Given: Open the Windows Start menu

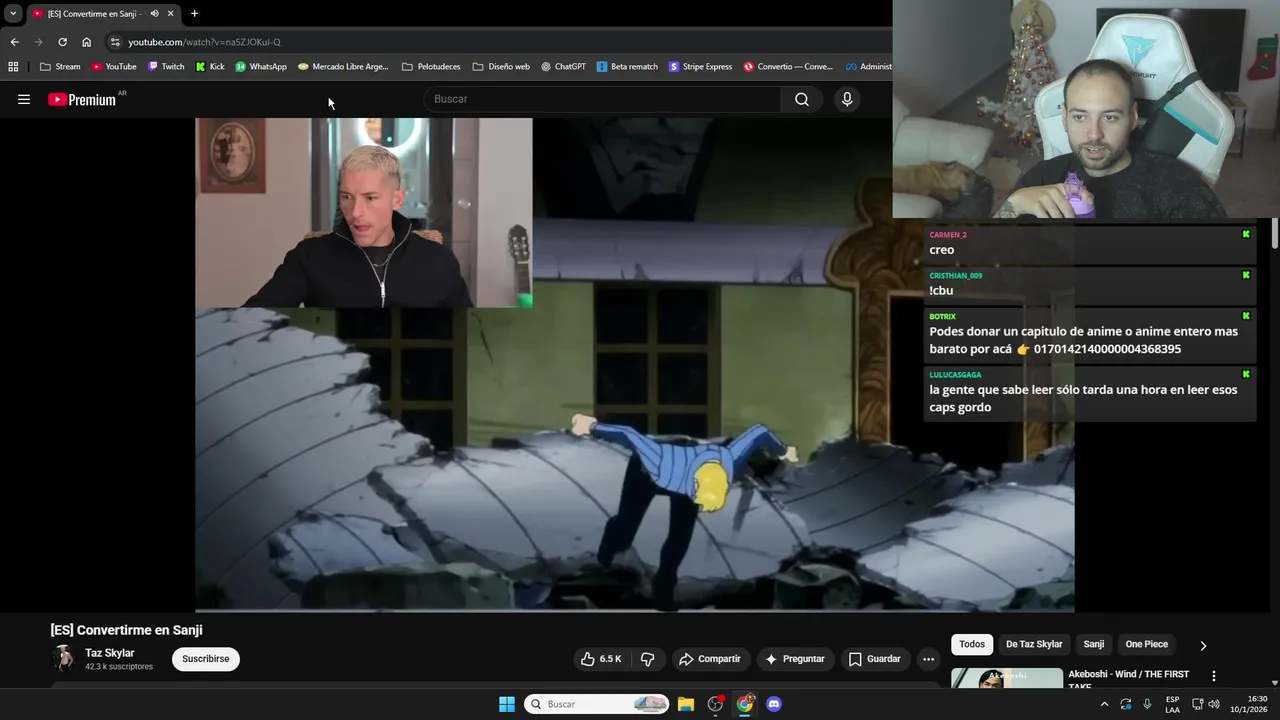Looking at the screenshot, I should [x=507, y=704].
